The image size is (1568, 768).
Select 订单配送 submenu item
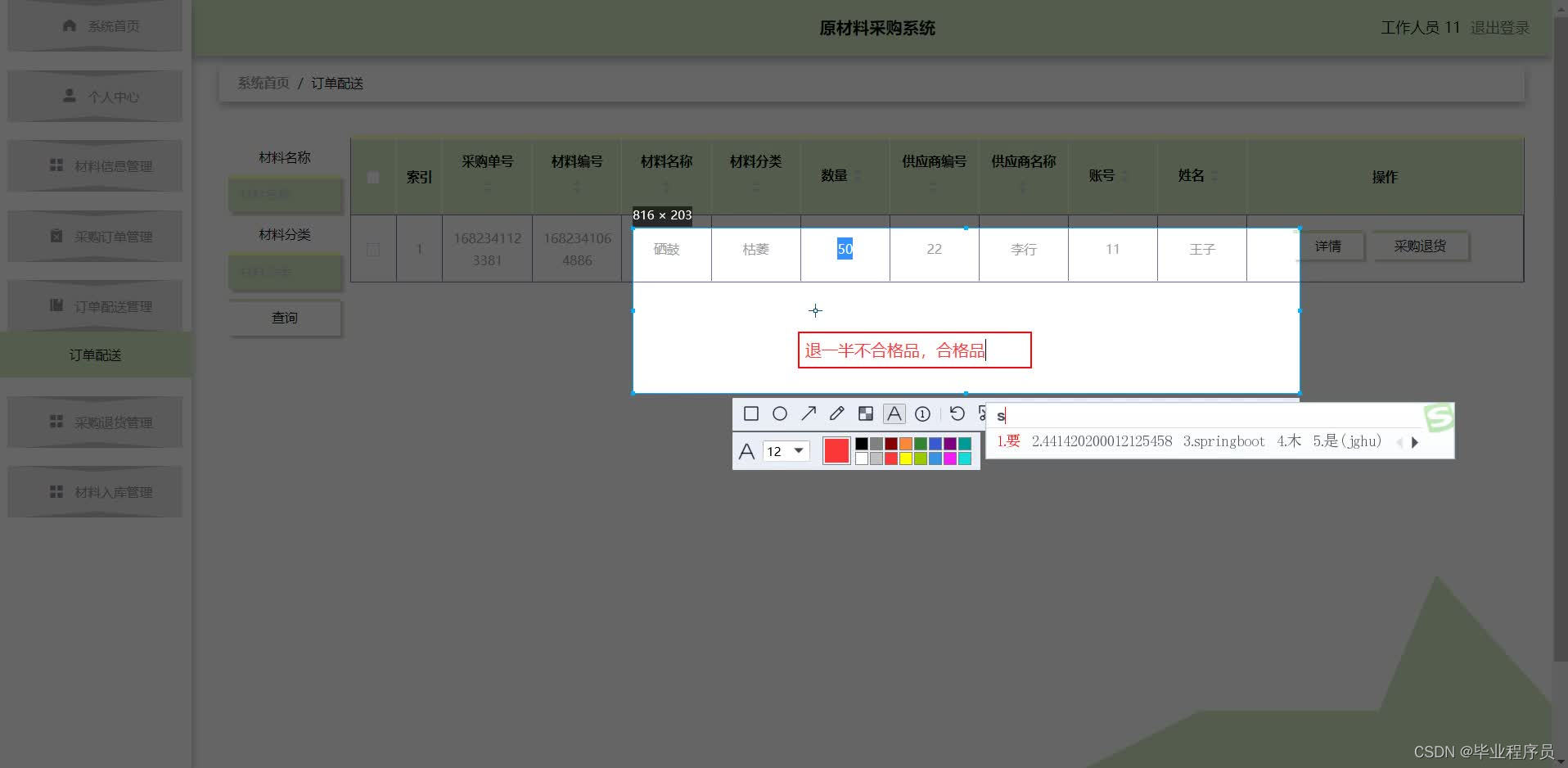pyautogui.click(x=96, y=355)
